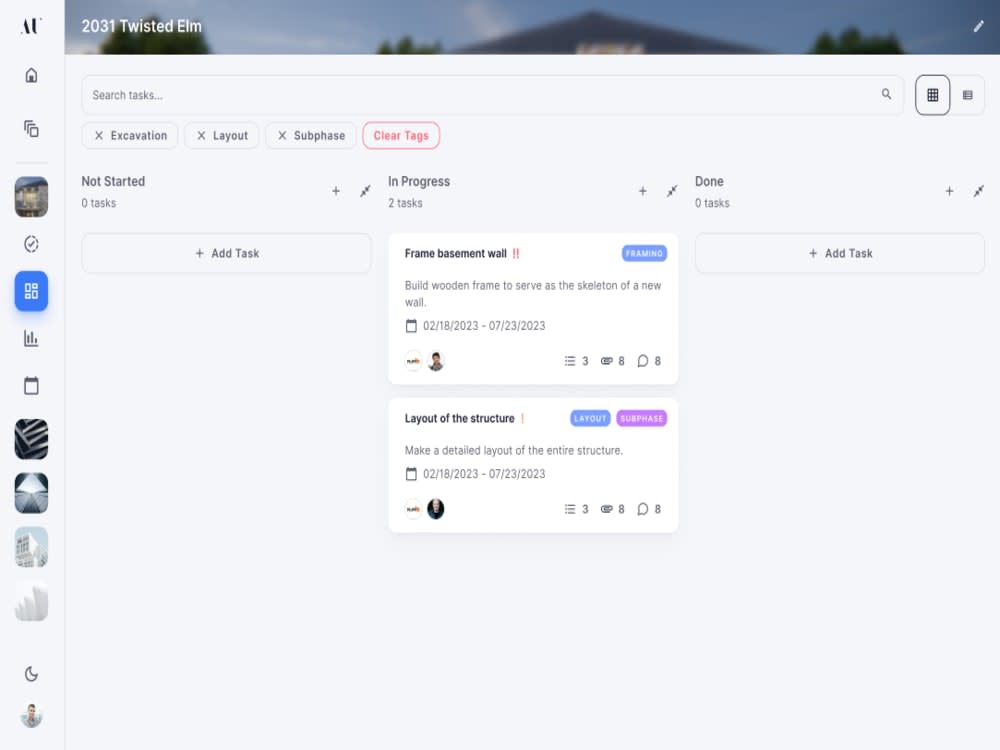Image resolution: width=1000 pixels, height=750 pixels.
Task: Focus the Search tasks input field
Action: tap(492, 95)
